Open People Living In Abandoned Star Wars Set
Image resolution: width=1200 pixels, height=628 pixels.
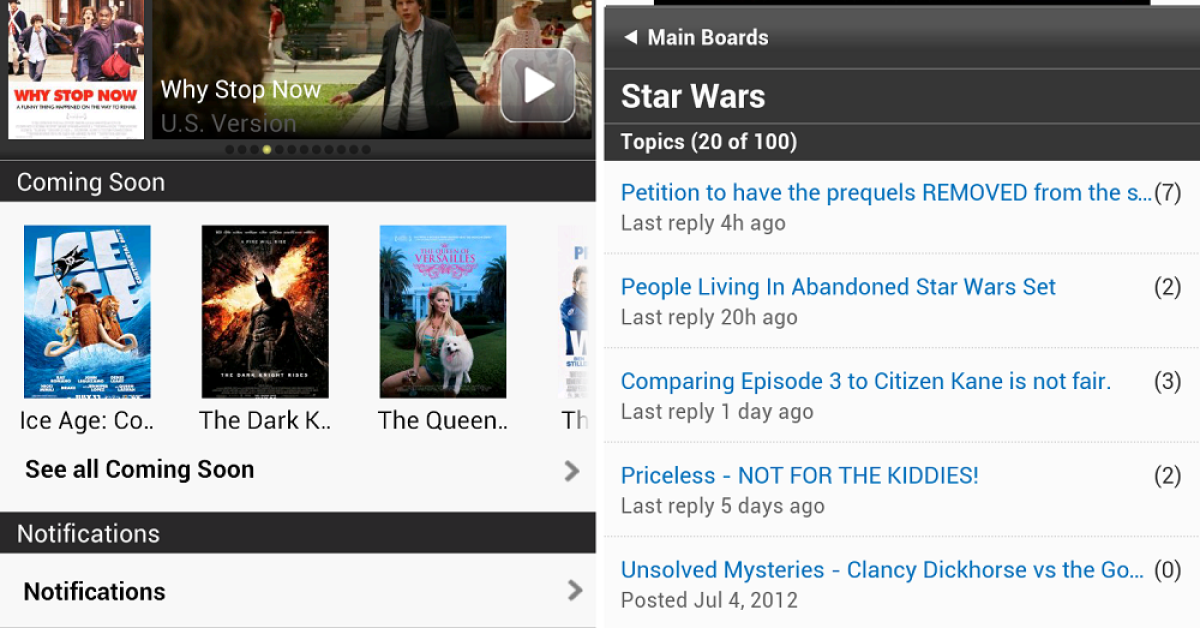click(900, 301)
